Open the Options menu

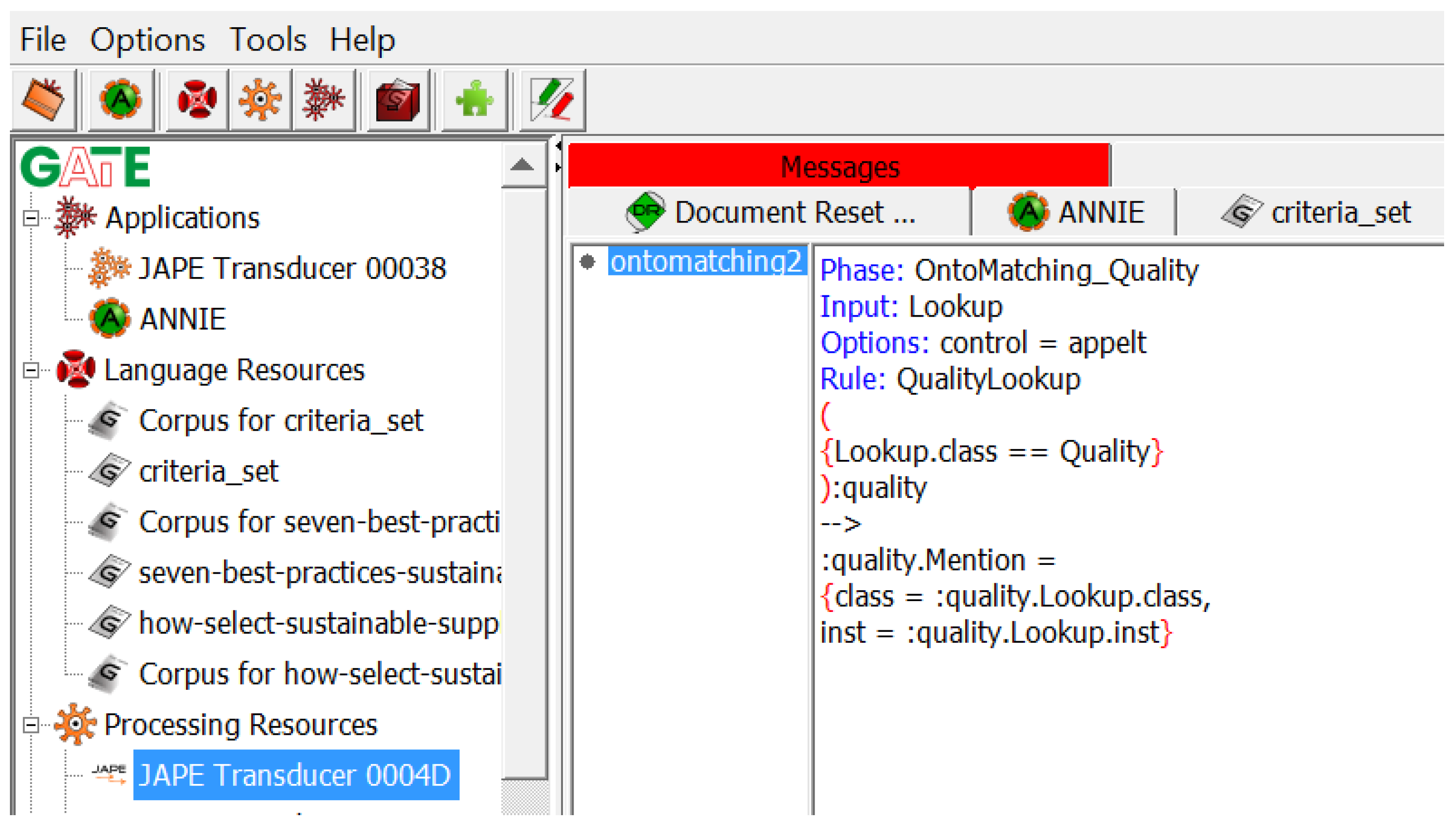[x=148, y=40]
